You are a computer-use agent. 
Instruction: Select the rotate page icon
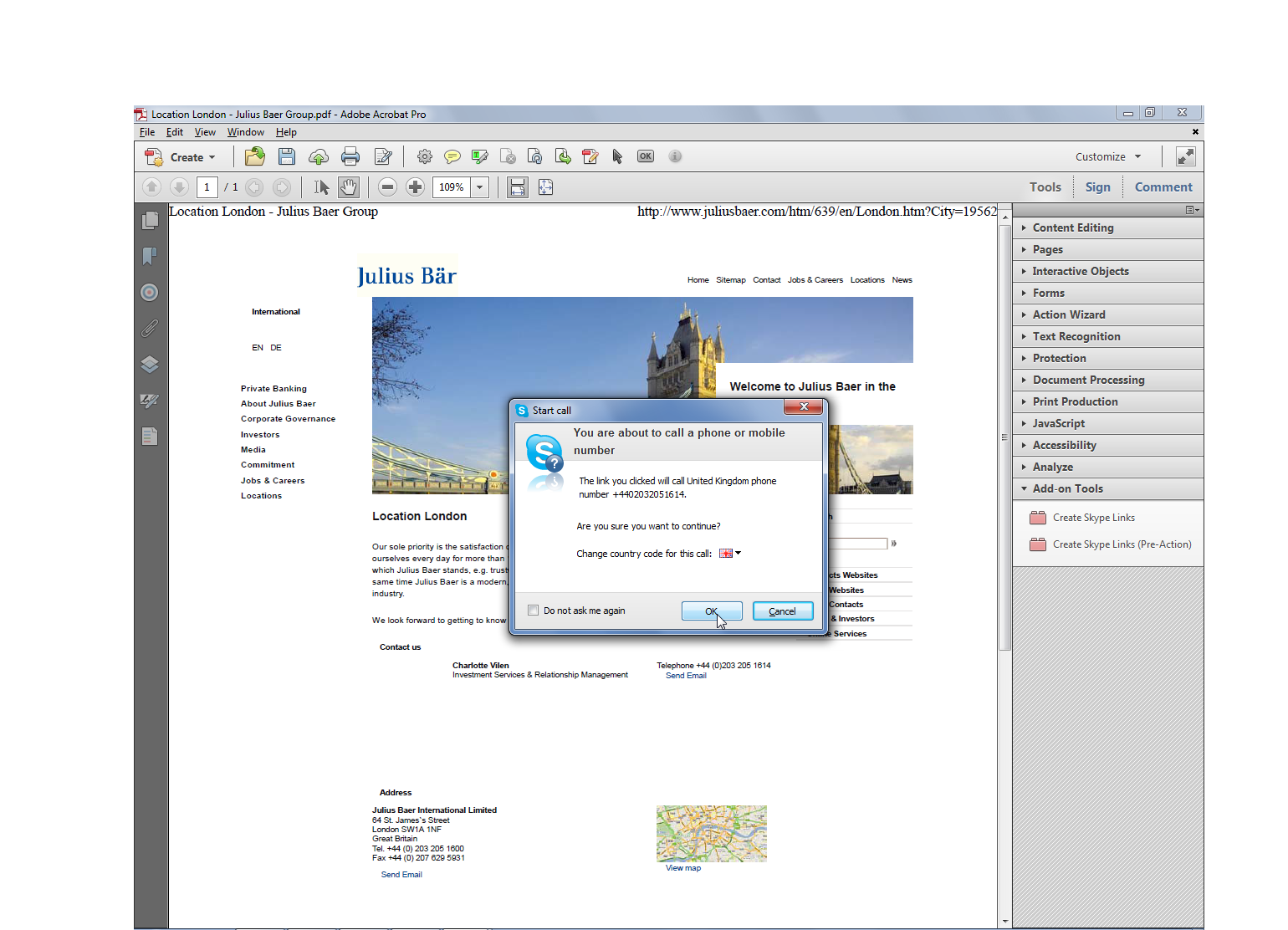[x=535, y=156]
